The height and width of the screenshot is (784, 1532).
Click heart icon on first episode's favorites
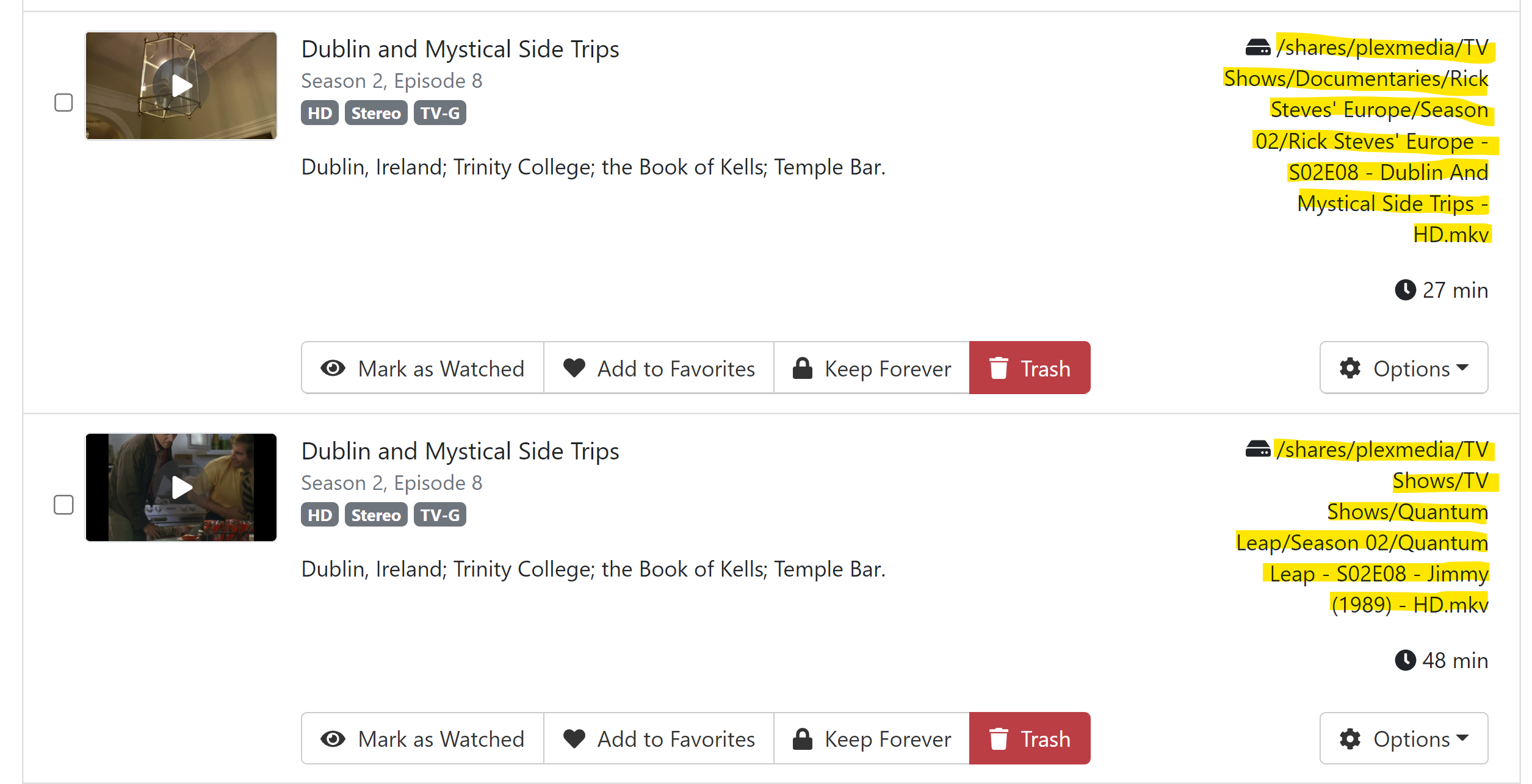(574, 368)
